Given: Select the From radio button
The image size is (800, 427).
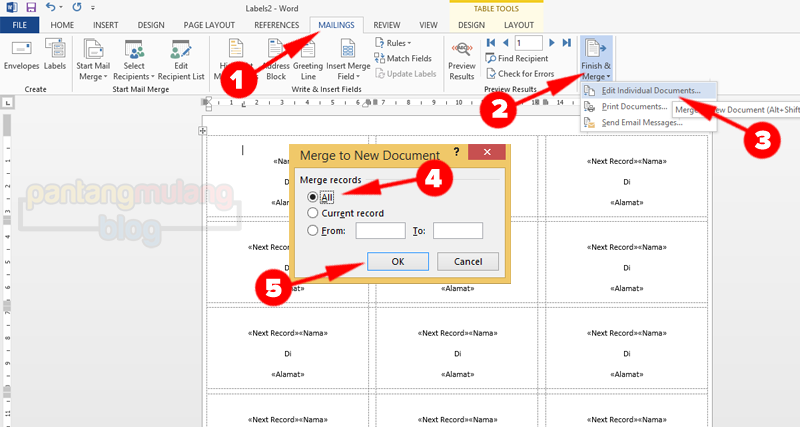Looking at the screenshot, I should (x=312, y=230).
